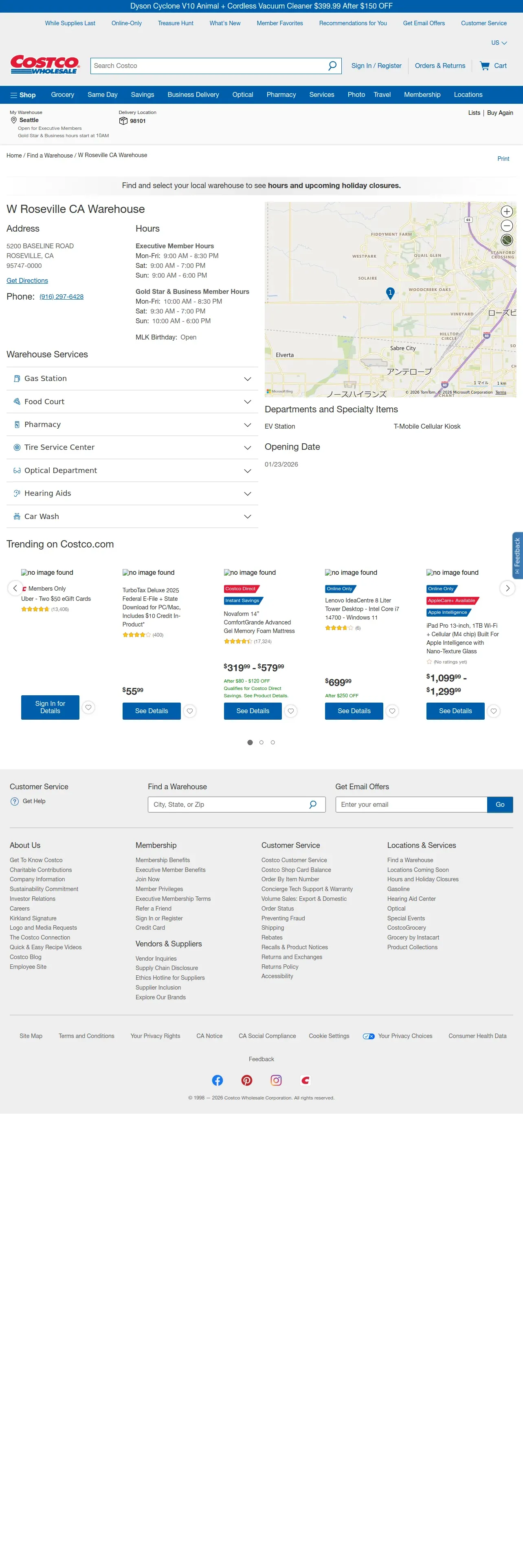This screenshot has width=523, height=1568.
Task: Switch map to satellite view
Action: pos(507,241)
